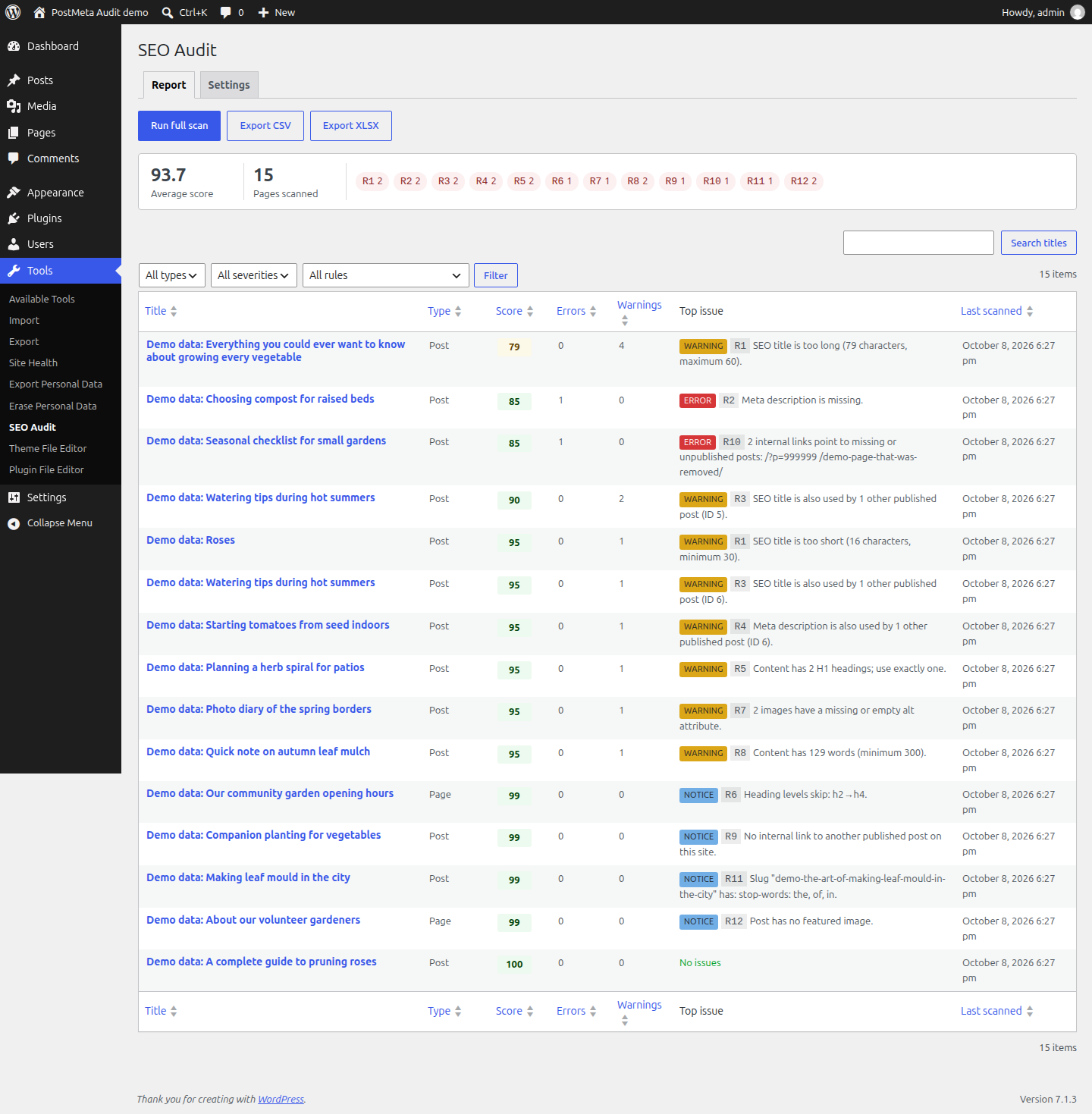The height and width of the screenshot is (1114, 1092).
Task: Open the All severities dropdown
Action: pyautogui.click(x=254, y=275)
